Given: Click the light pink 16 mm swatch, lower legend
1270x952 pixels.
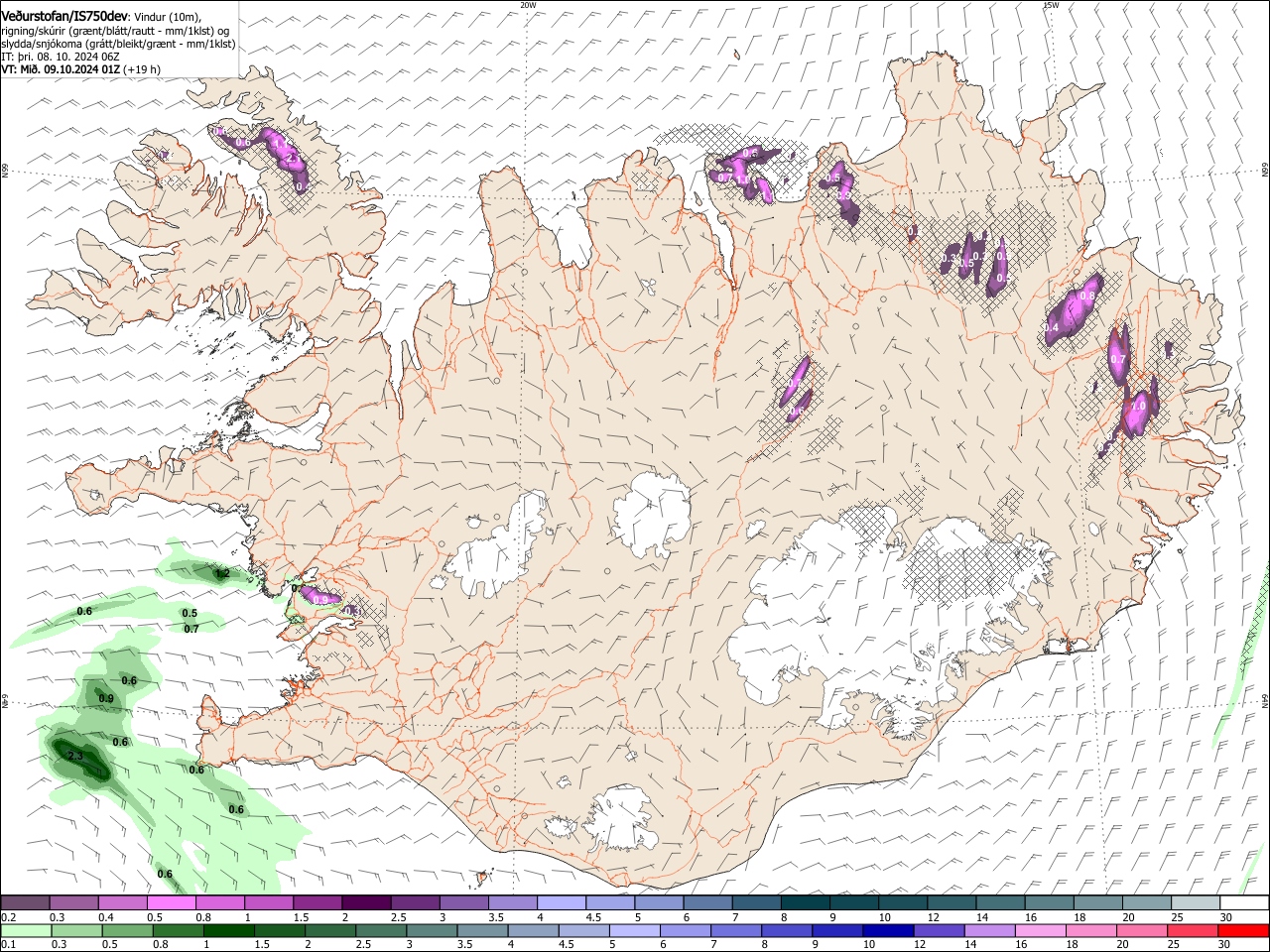Looking at the screenshot, I should tap(1040, 930).
